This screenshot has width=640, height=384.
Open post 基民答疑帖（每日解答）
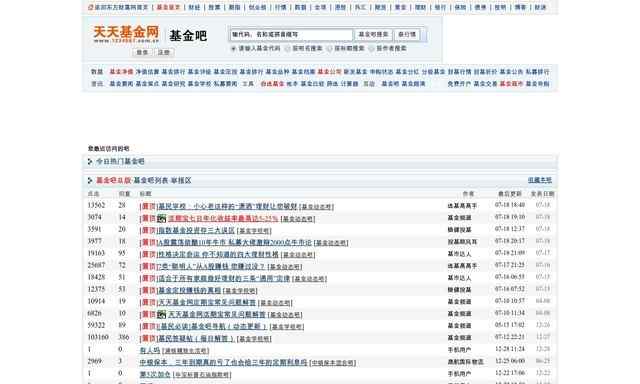[196, 339]
